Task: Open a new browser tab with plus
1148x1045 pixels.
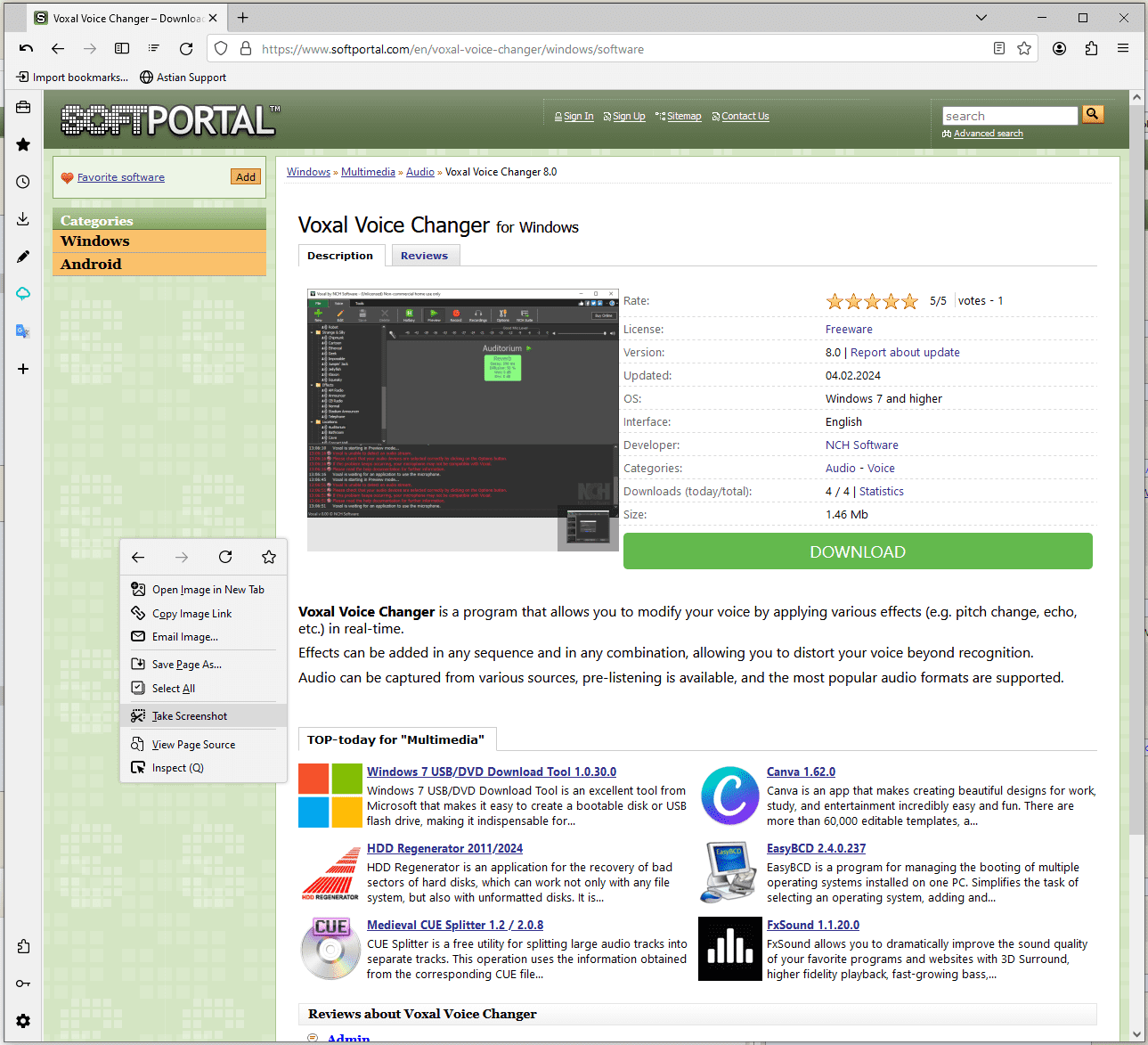Action: (243, 18)
